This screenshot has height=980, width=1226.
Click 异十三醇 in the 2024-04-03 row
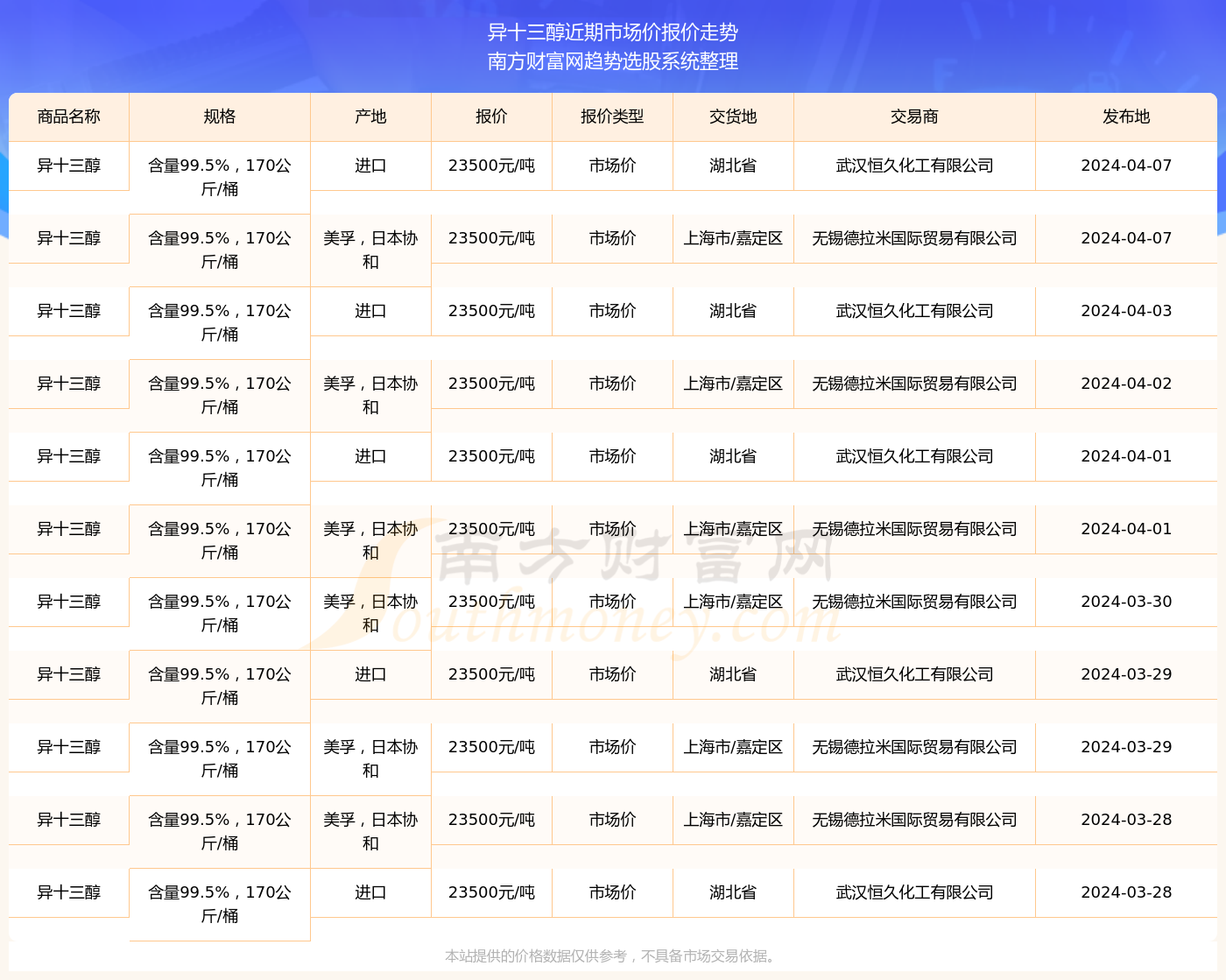[69, 311]
